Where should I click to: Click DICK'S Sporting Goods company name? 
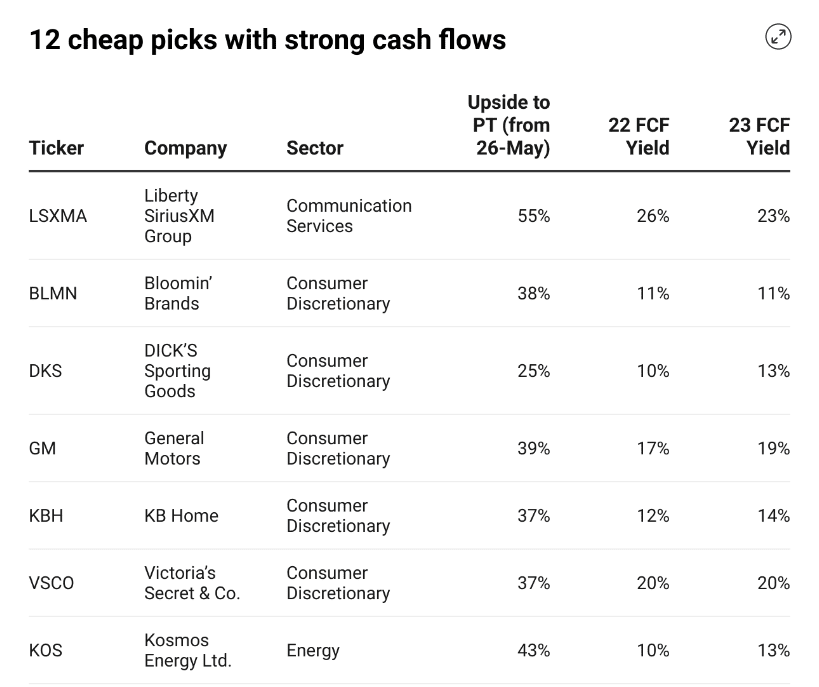[x=177, y=371]
